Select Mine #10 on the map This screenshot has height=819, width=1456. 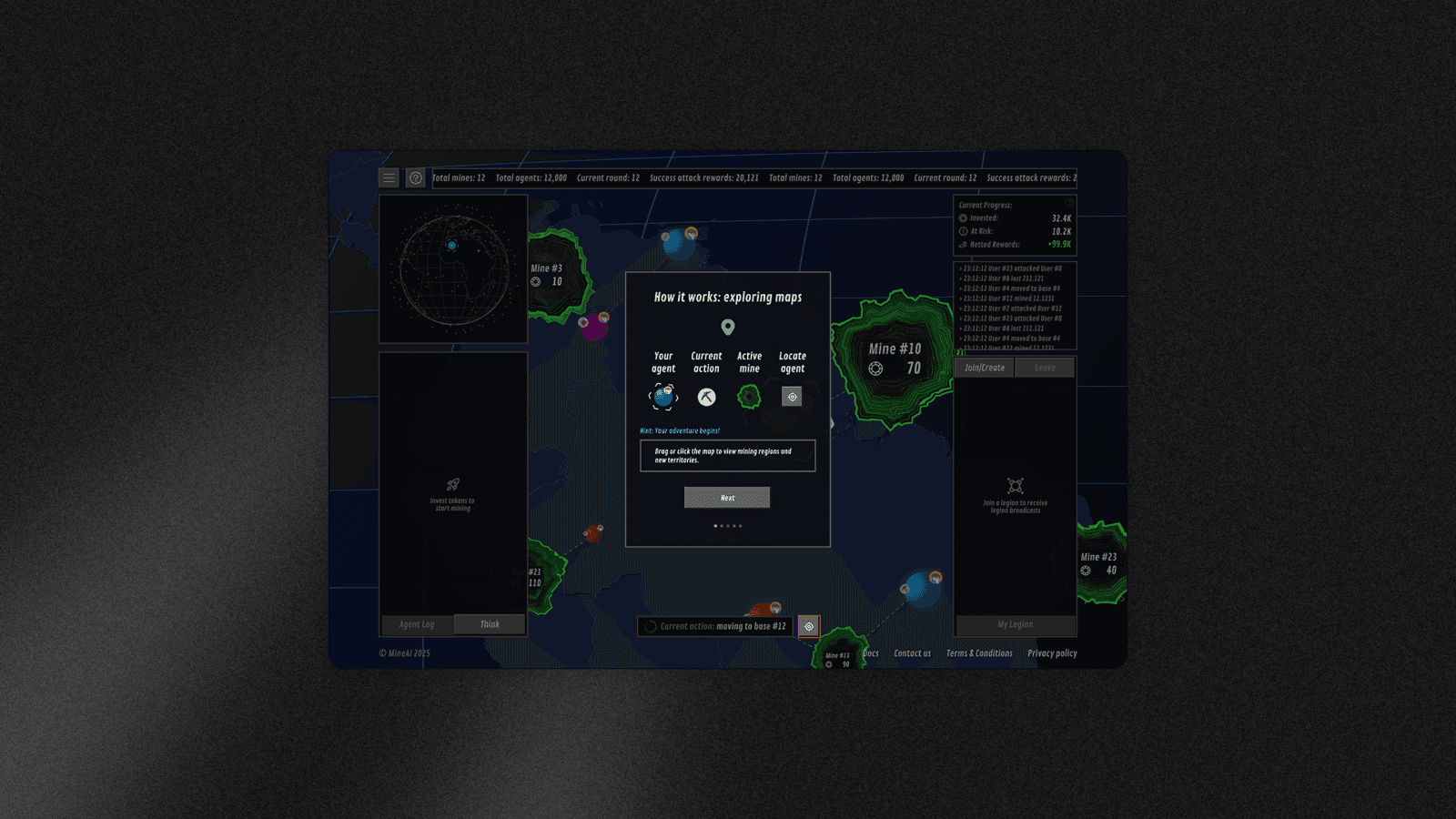pos(895,359)
